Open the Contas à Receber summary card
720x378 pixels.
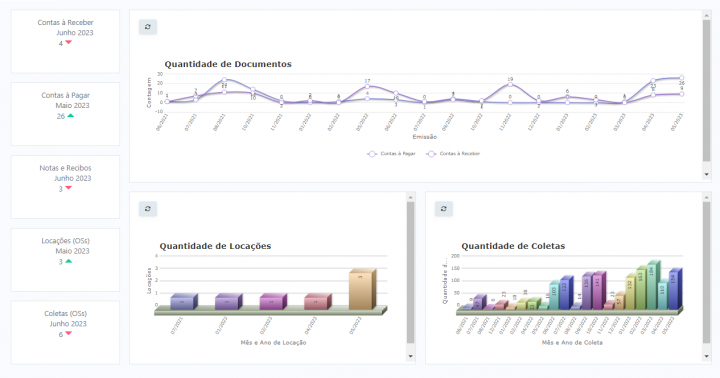click(65, 41)
